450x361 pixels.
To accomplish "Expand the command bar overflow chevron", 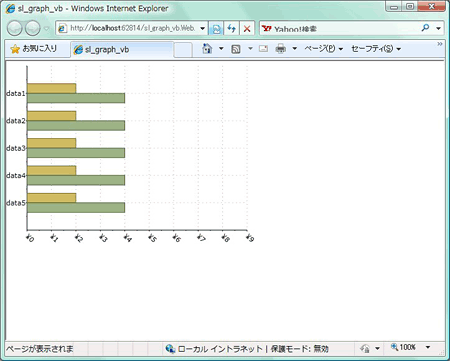I will coord(440,44).
